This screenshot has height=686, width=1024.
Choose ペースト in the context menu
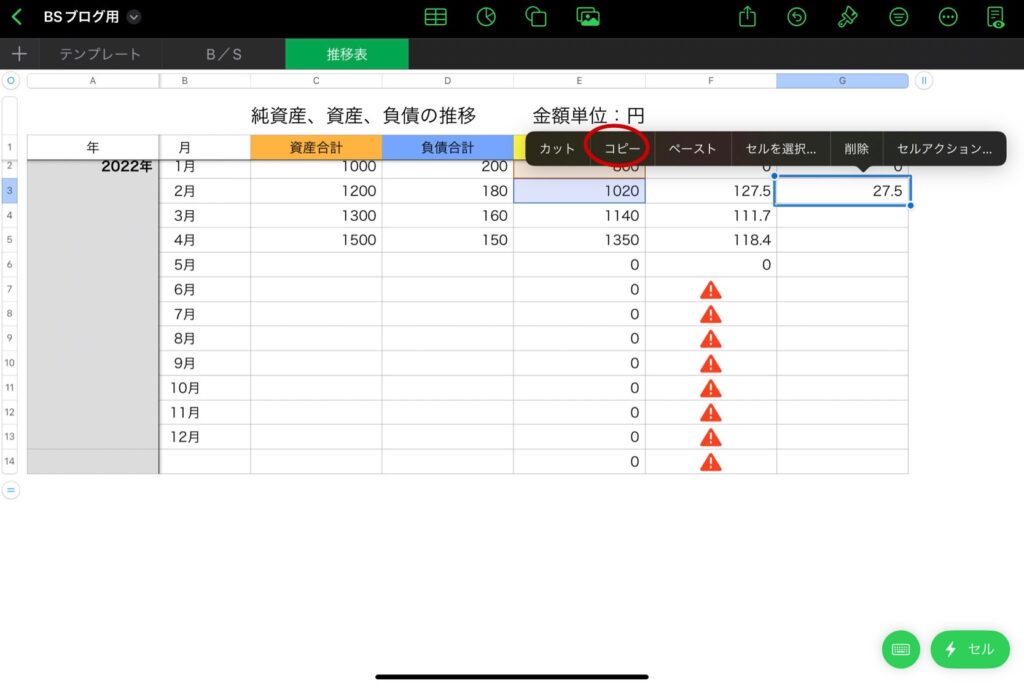692,149
